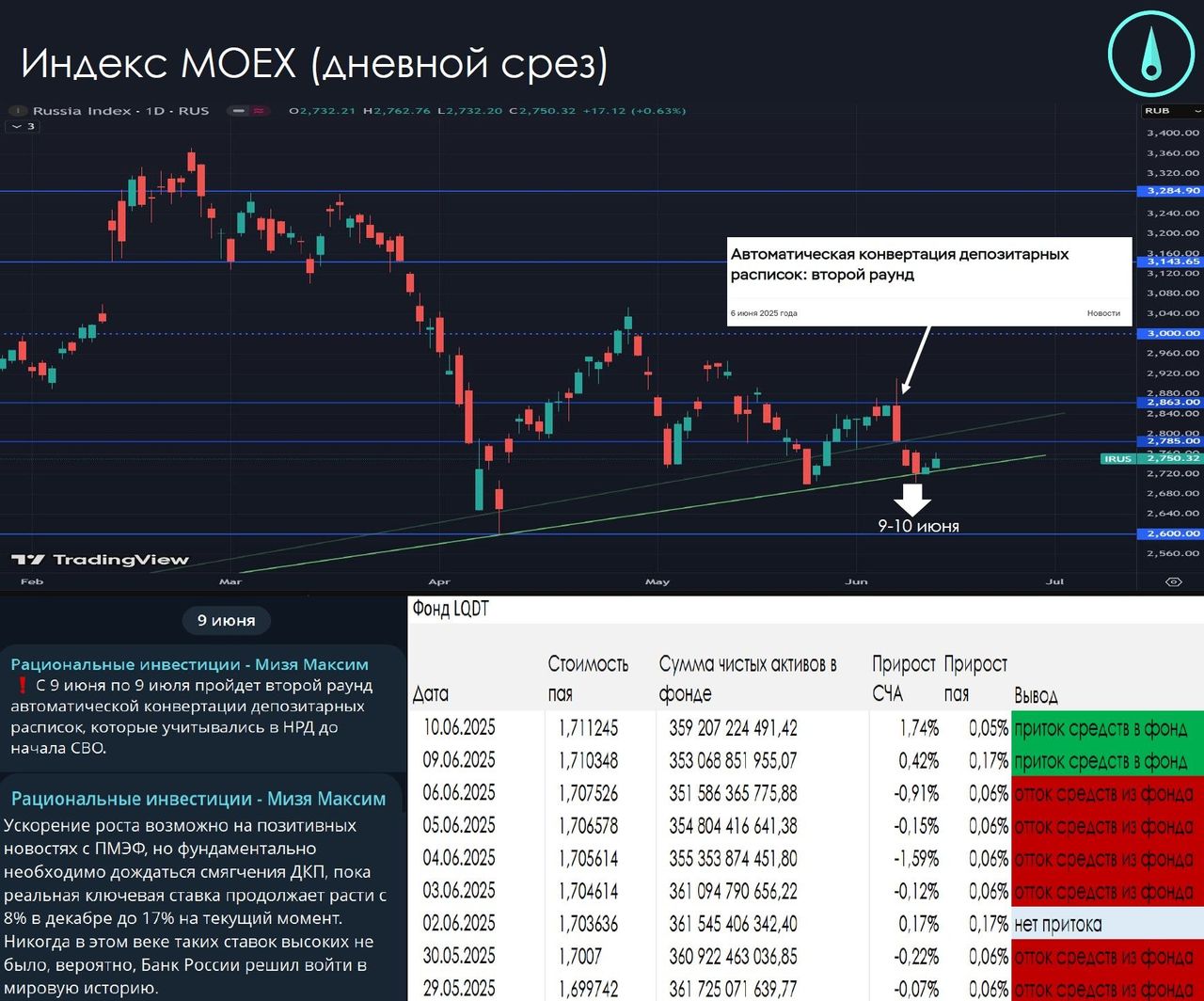The image size is (1204, 1001).
Task: Select the 3,284.90 horizontal level label
Action: [x=1171, y=191]
